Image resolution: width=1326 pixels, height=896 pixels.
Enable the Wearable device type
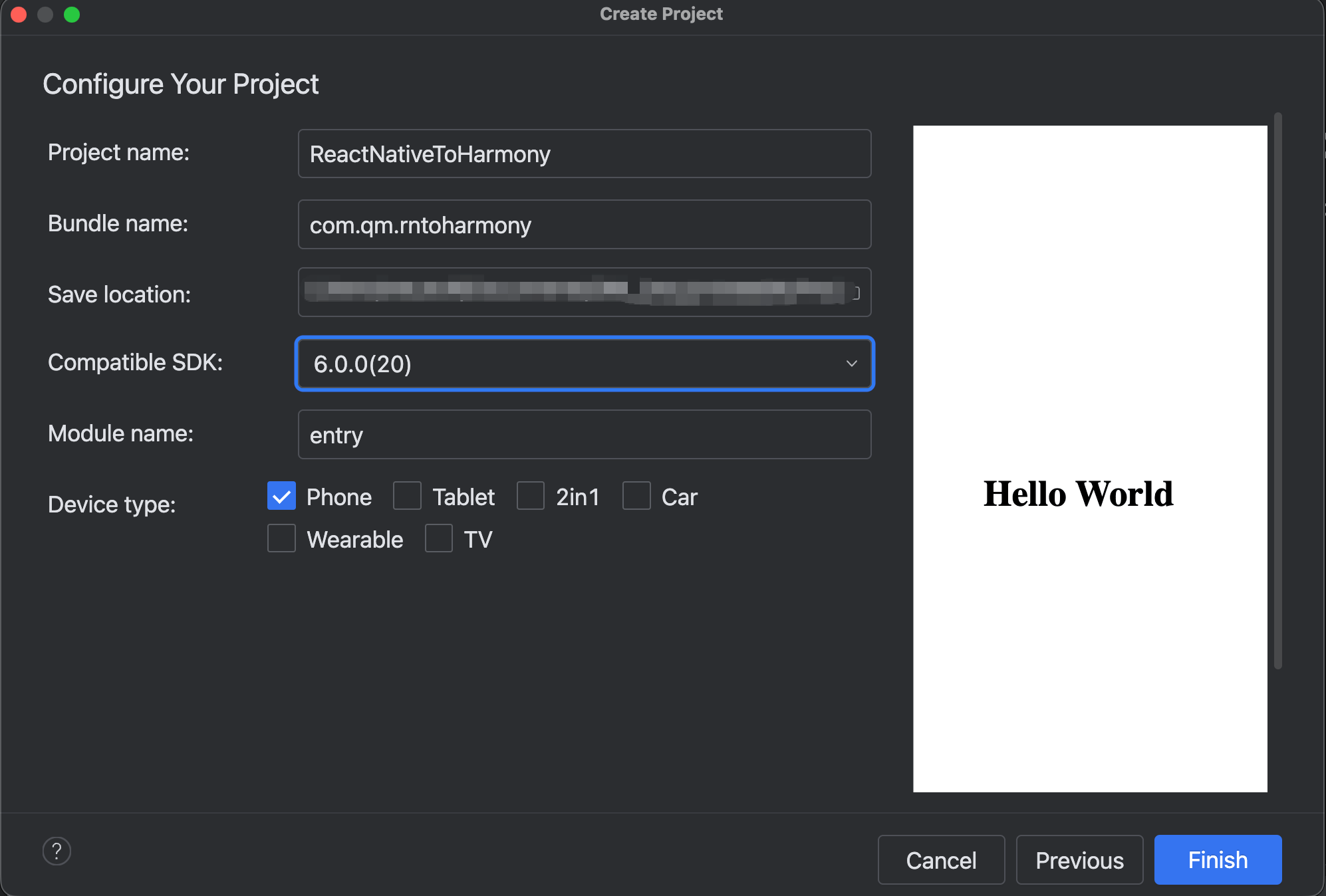[281, 538]
